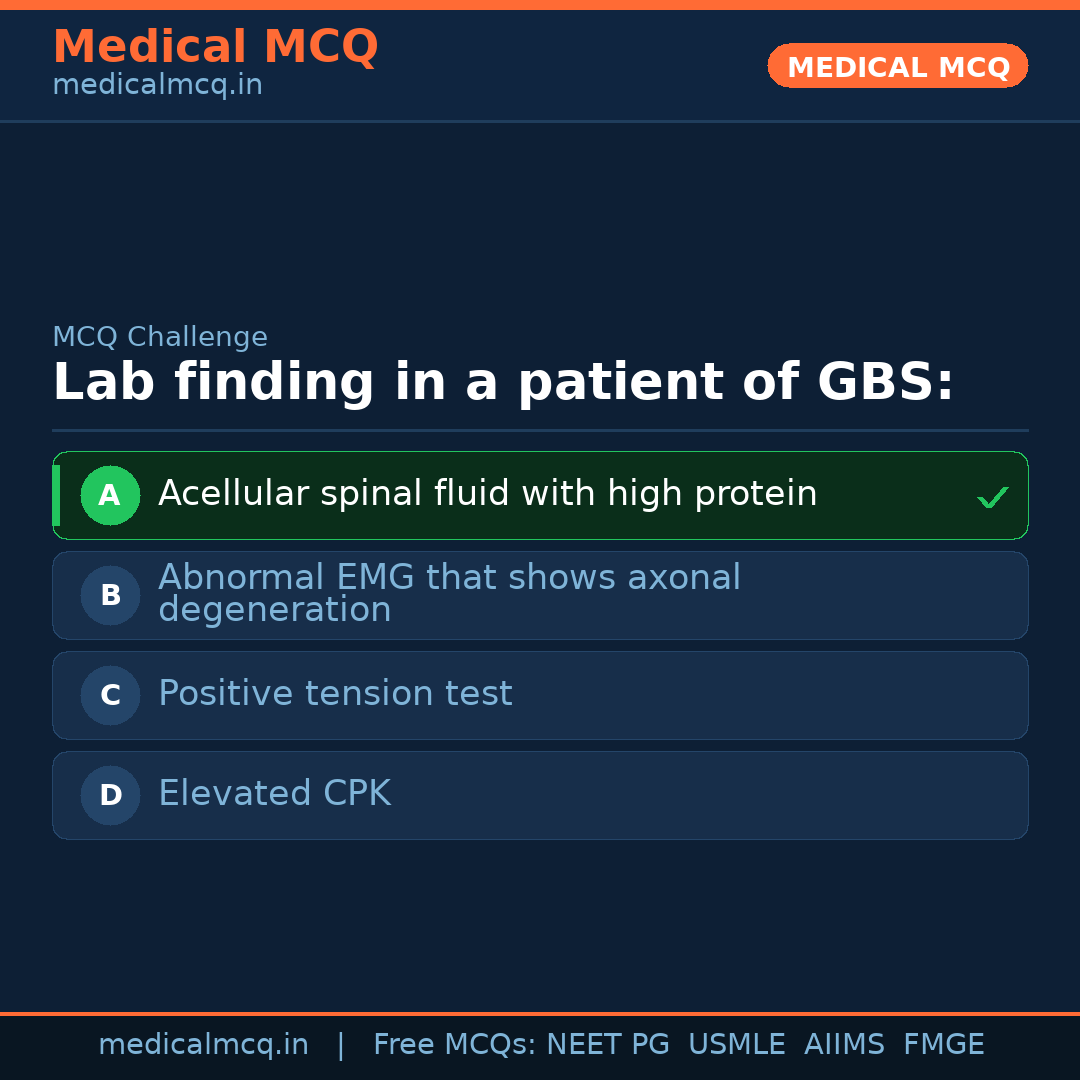Open medicalmcq.in link in the footer
This screenshot has width=1080, height=1080.
[x=203, y=1045]
